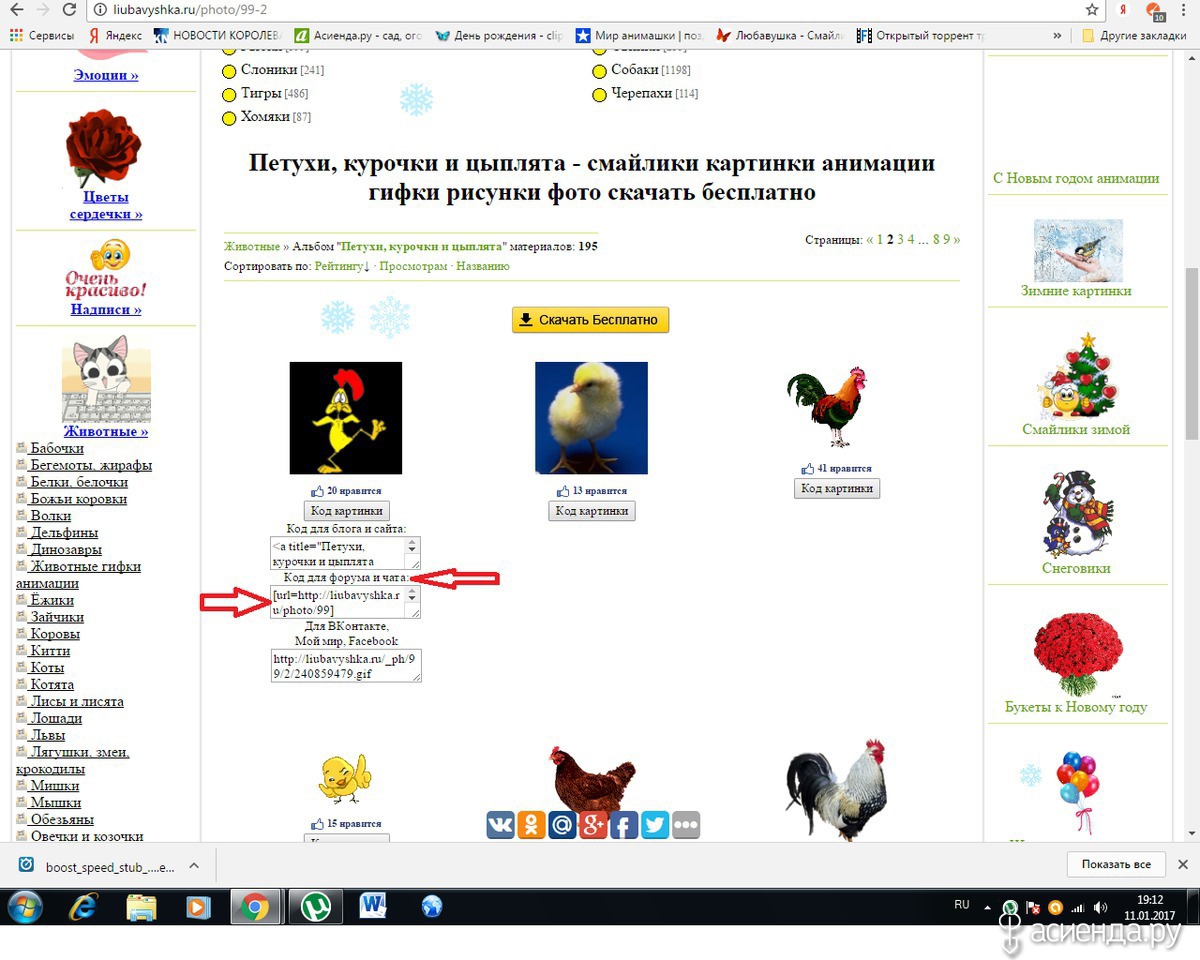This screenshot has width=1200, height=960.
Task: Open НОВОСТИ КОРОЛЕВА bookmark
Action: coord(218,35)
